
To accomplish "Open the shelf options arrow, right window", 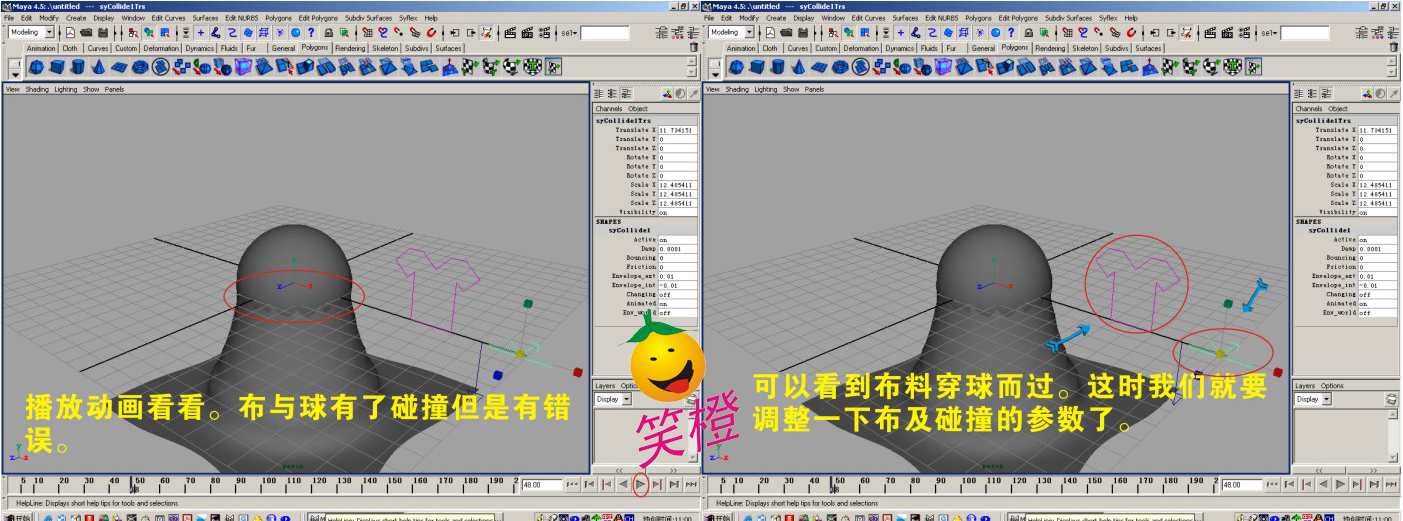I will click(x=717, y=73).
